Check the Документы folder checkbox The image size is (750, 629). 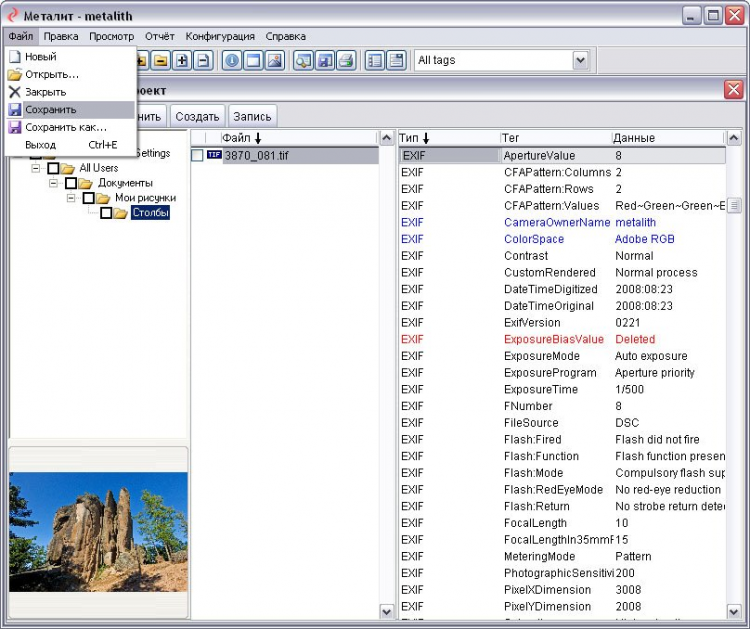point(71,183)
